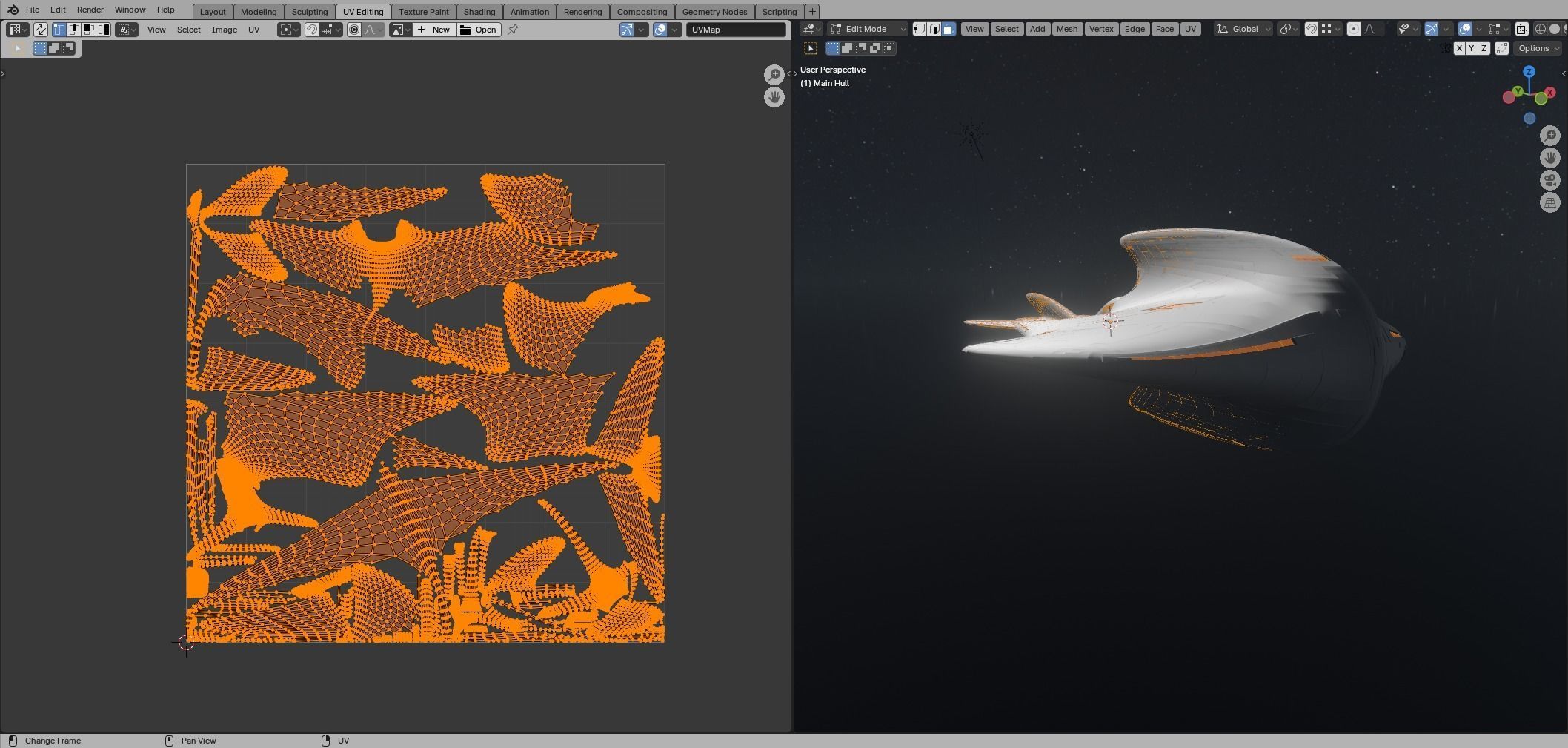This screenshot has height=748, width=1568.
Task: Open the 3D viewport pivot point dropdown
Action: [x=1289, y=29]
